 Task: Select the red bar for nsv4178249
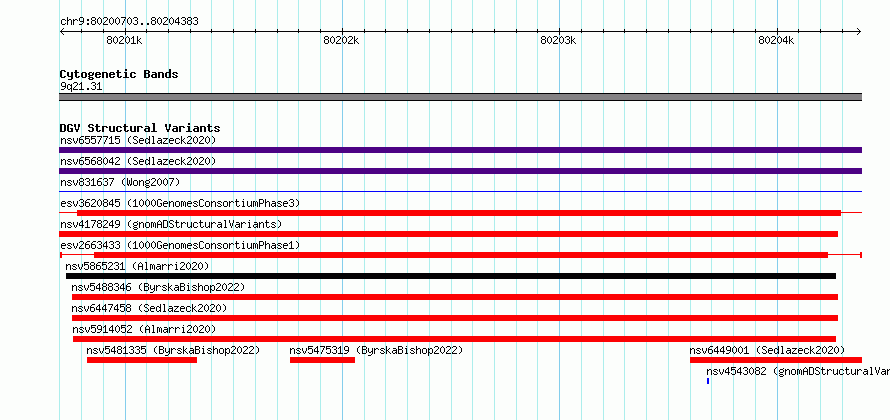(448, 234)
